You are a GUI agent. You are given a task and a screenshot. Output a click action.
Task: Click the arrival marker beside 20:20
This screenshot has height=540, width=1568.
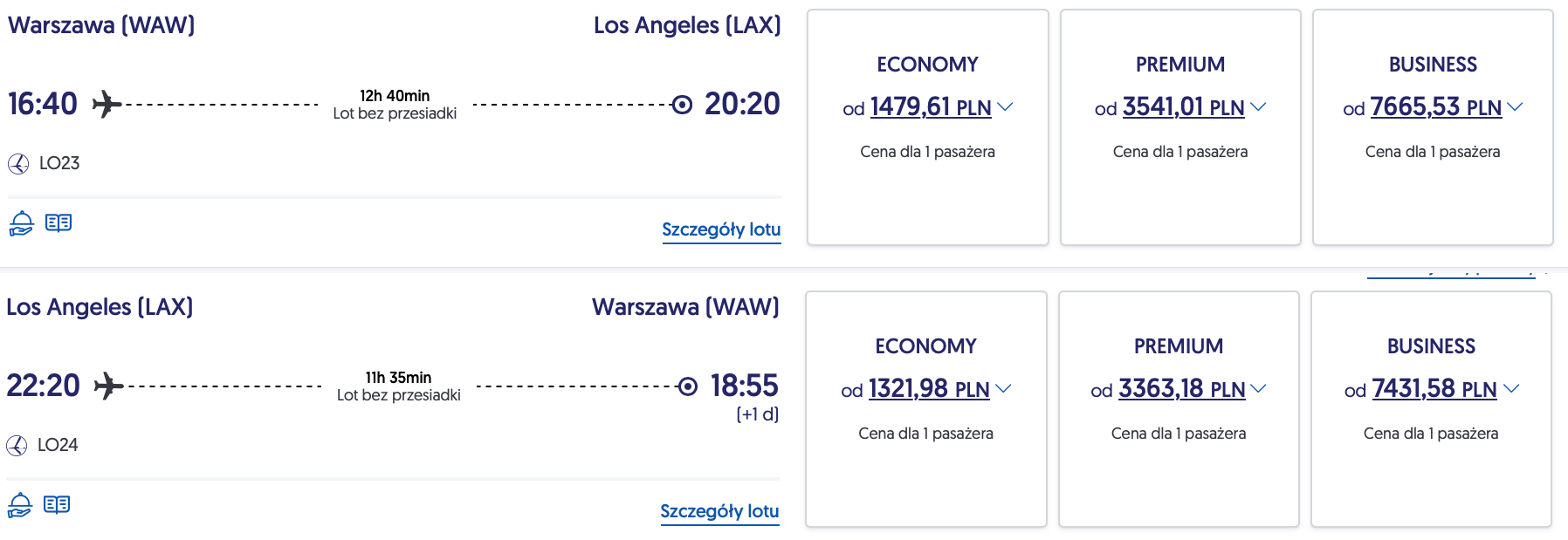[x=682, y=105]
